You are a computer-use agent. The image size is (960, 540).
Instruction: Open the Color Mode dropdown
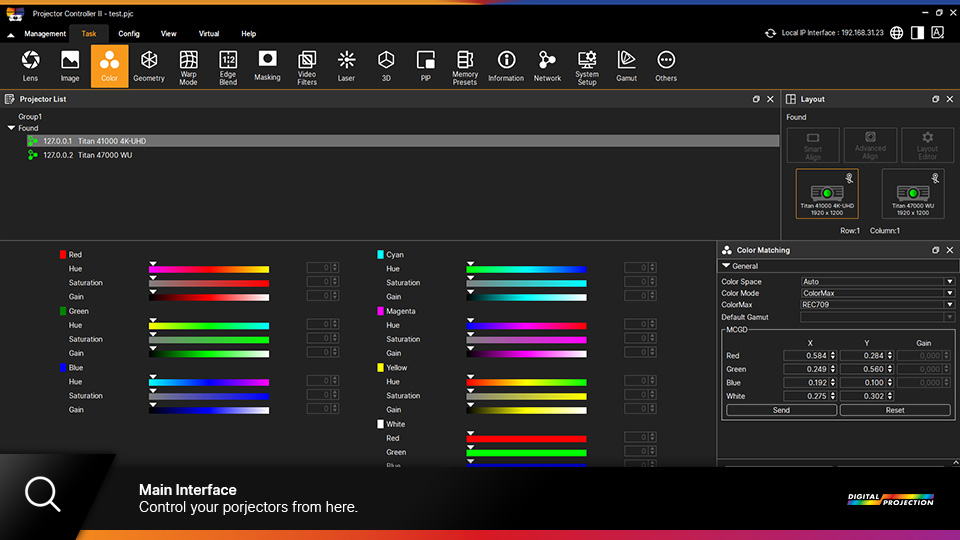coord(877,293)
